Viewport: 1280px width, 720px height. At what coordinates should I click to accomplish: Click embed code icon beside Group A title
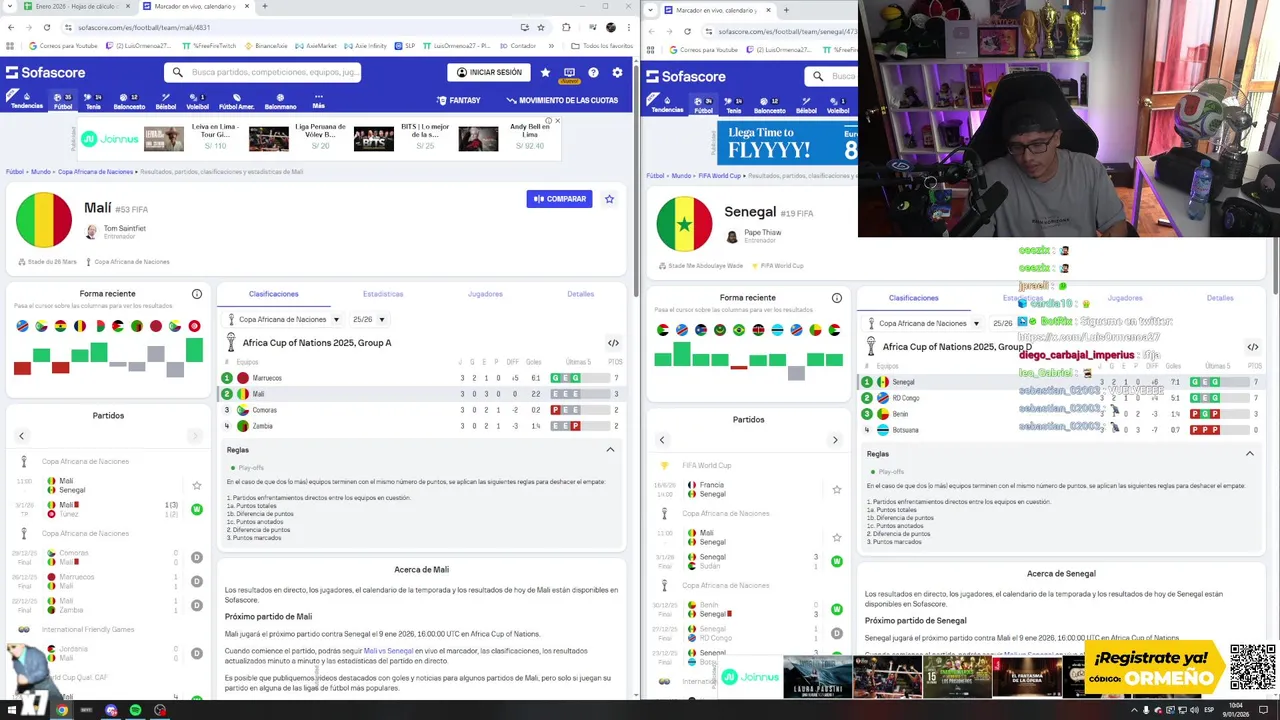(x=613, y=343)
